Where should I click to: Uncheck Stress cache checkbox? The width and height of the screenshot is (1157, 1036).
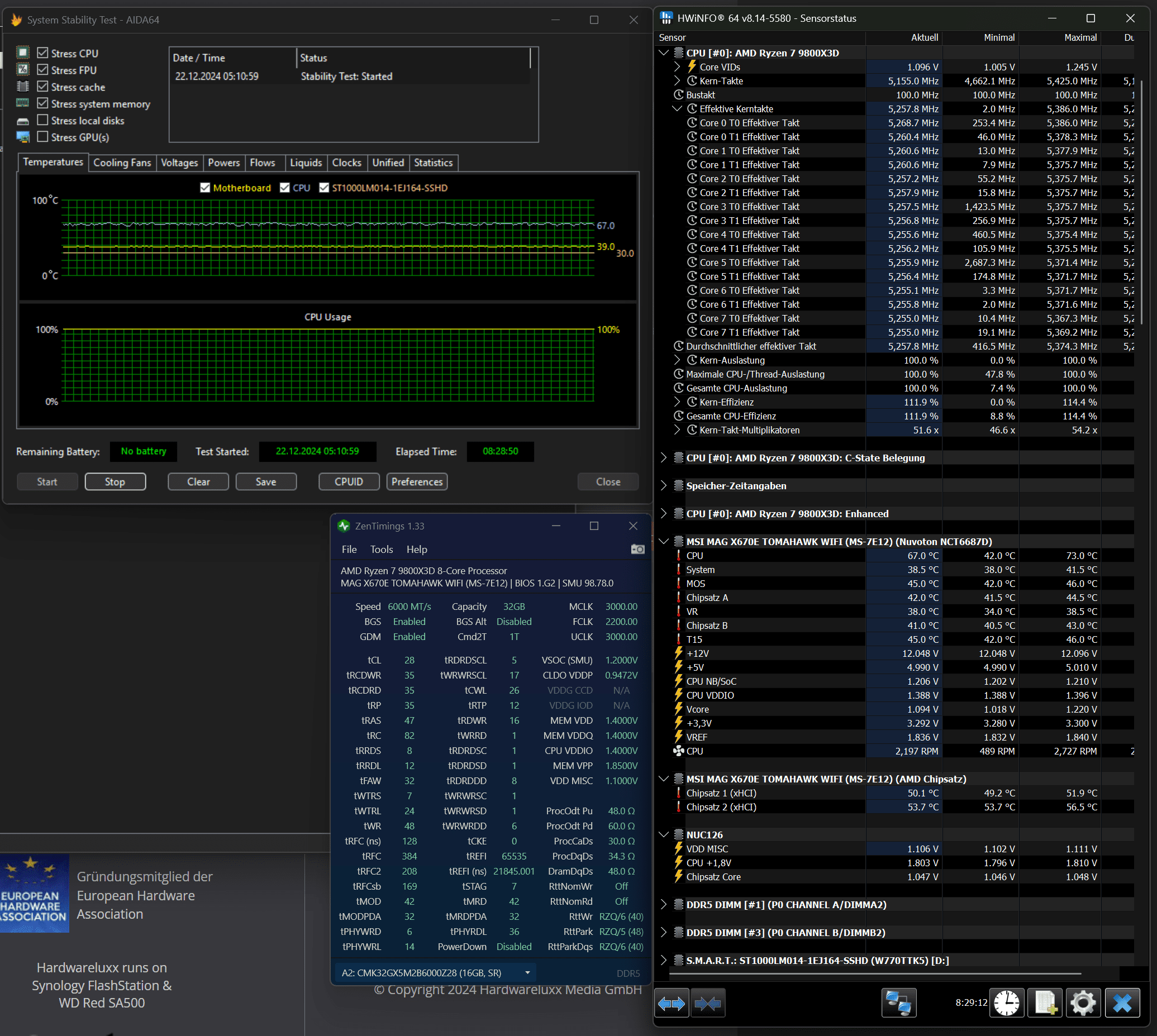42,87
